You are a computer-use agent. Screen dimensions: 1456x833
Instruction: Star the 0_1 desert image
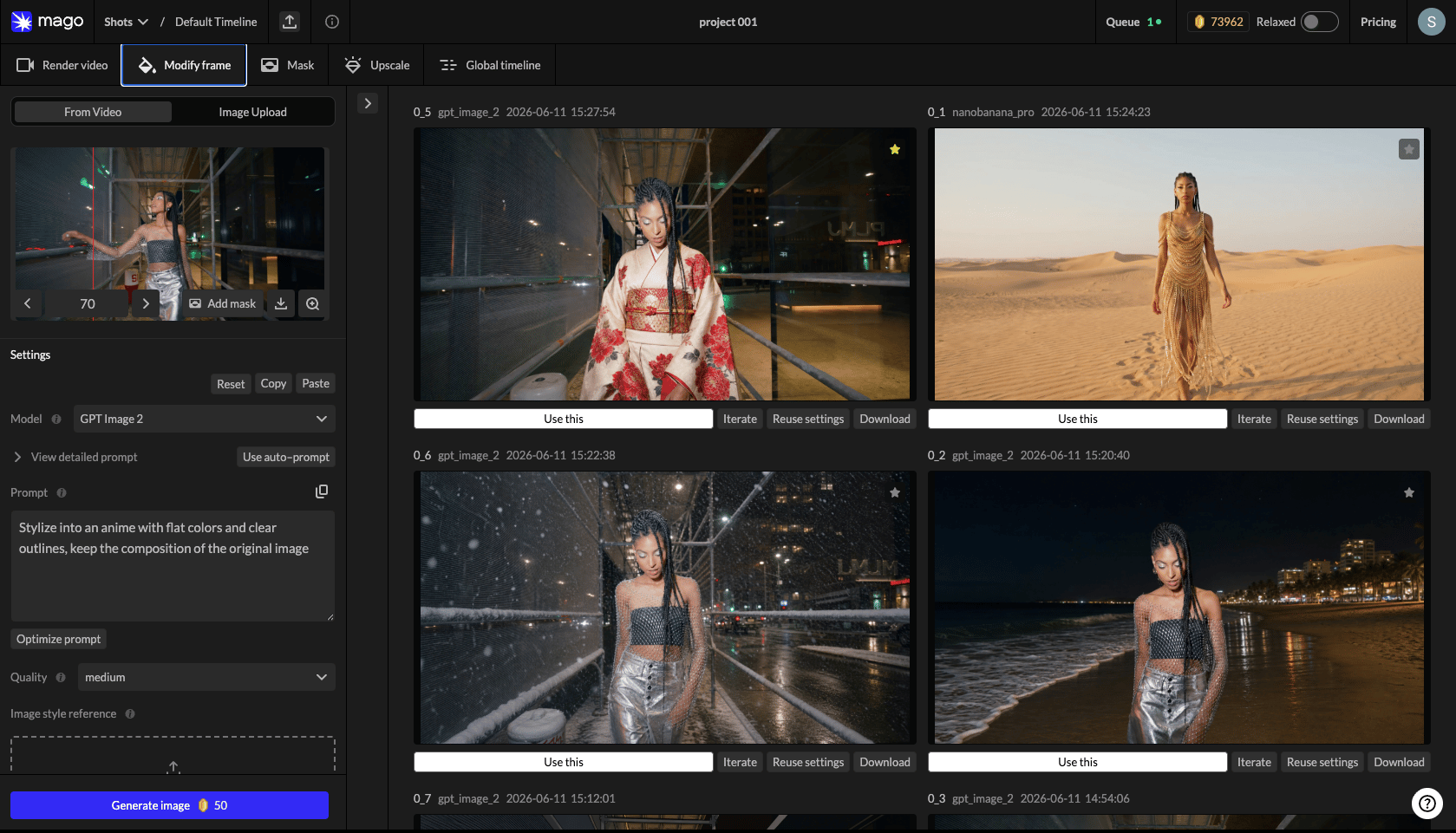pyautogui.click(x=1409, y=149)
